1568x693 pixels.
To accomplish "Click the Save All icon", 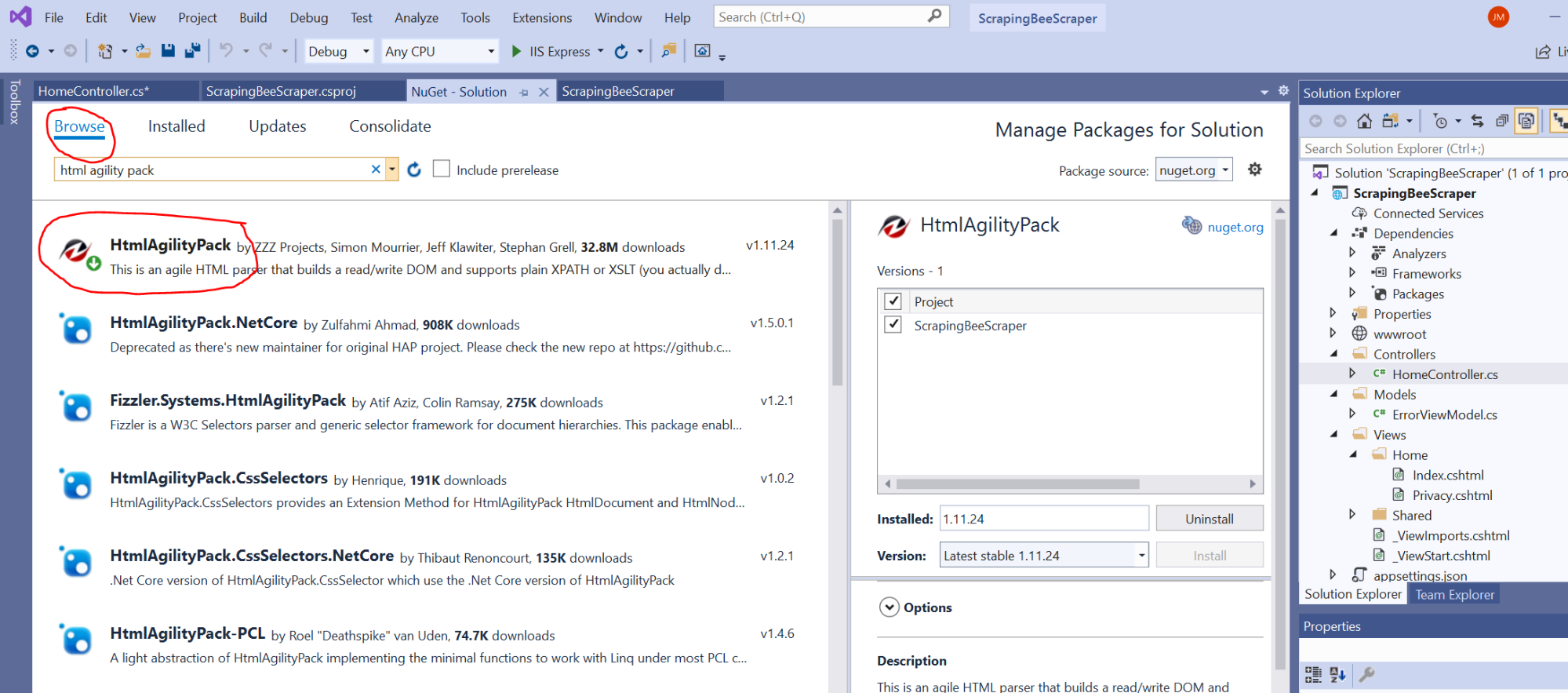I will [x=192, y=51].
